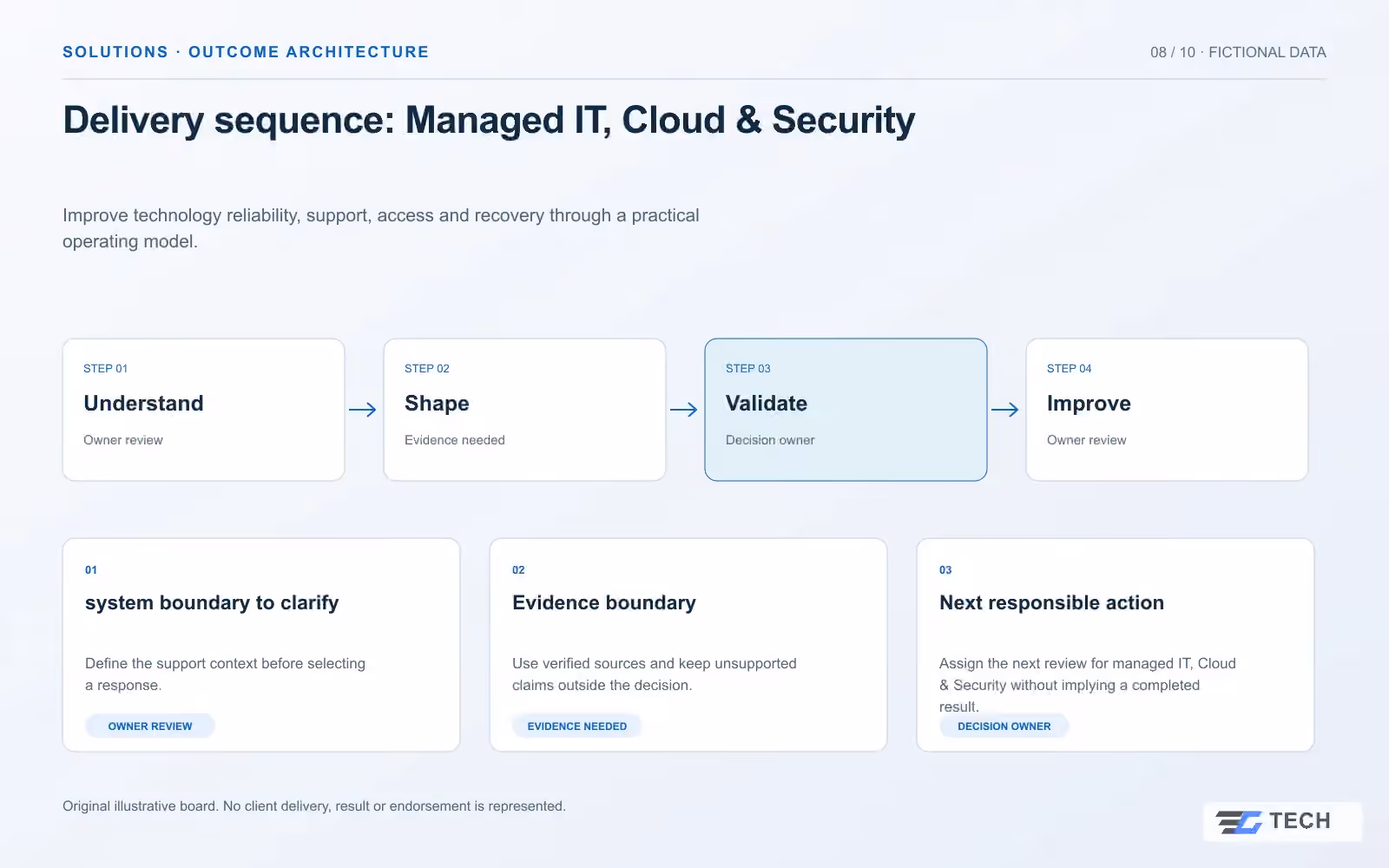Select the "system boundary to clarify" heading

coord(212,603)
